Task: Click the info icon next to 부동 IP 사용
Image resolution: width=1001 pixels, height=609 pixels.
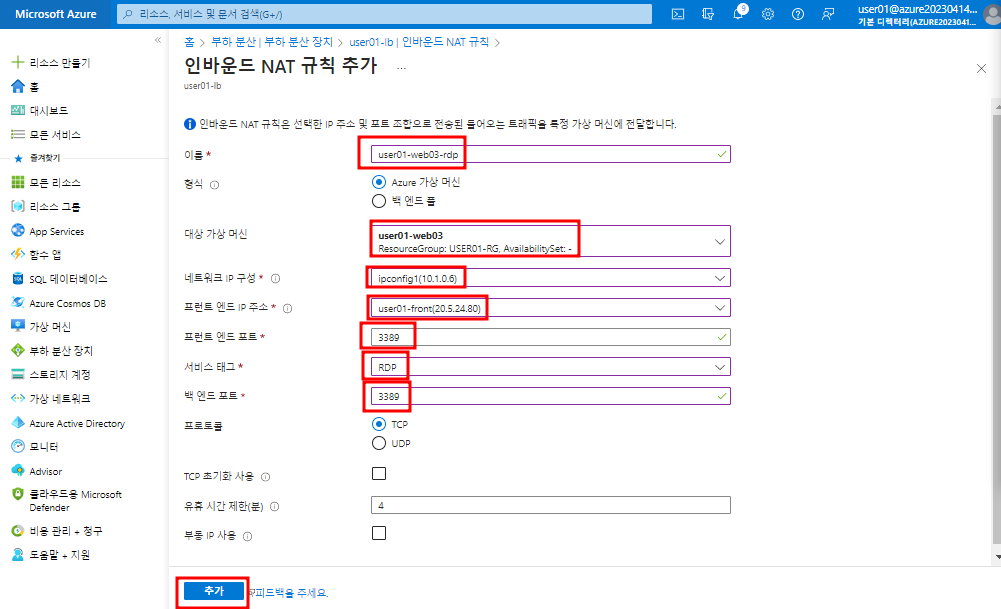Action: (248, 536)
